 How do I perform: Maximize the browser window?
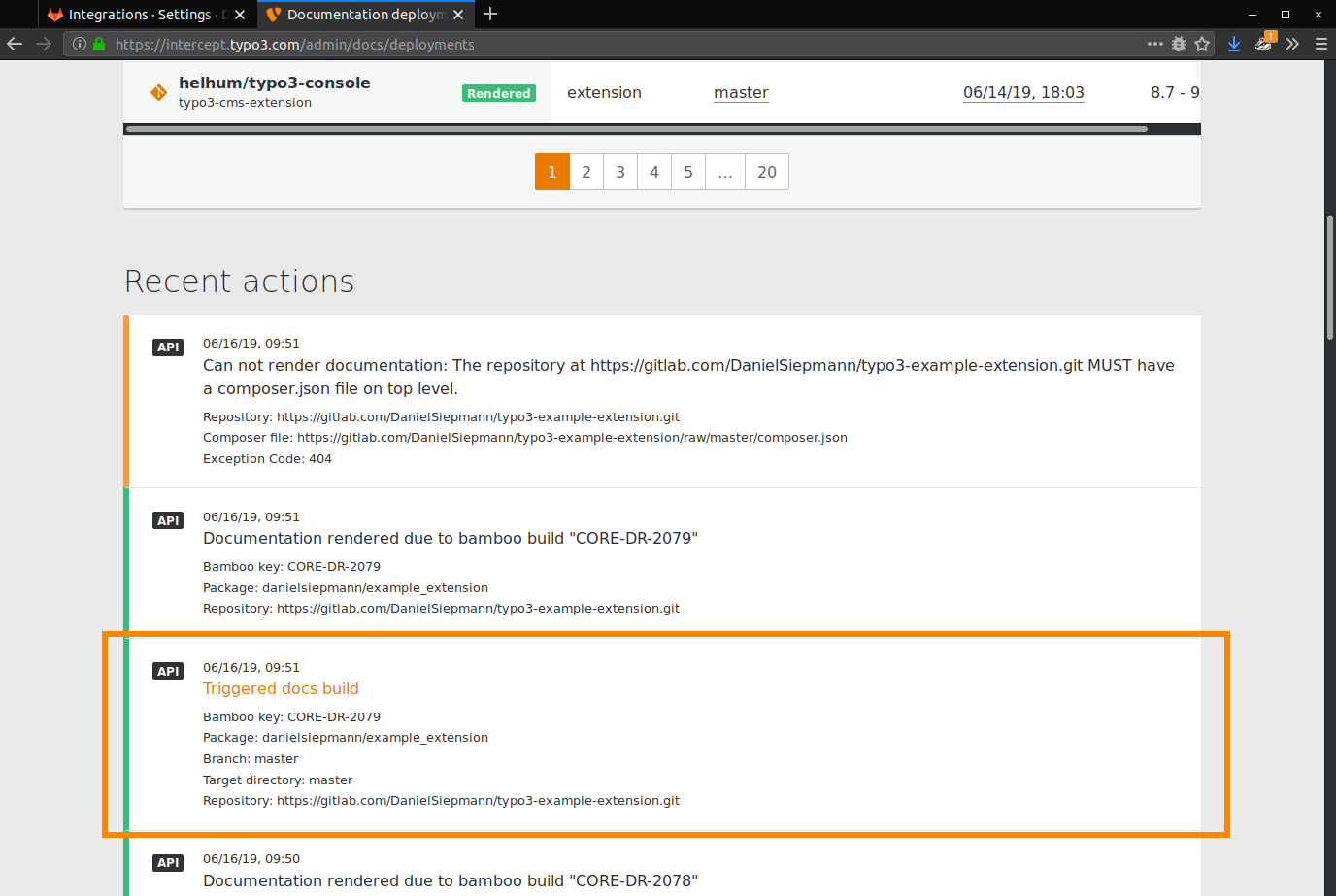pos(1286,15)
